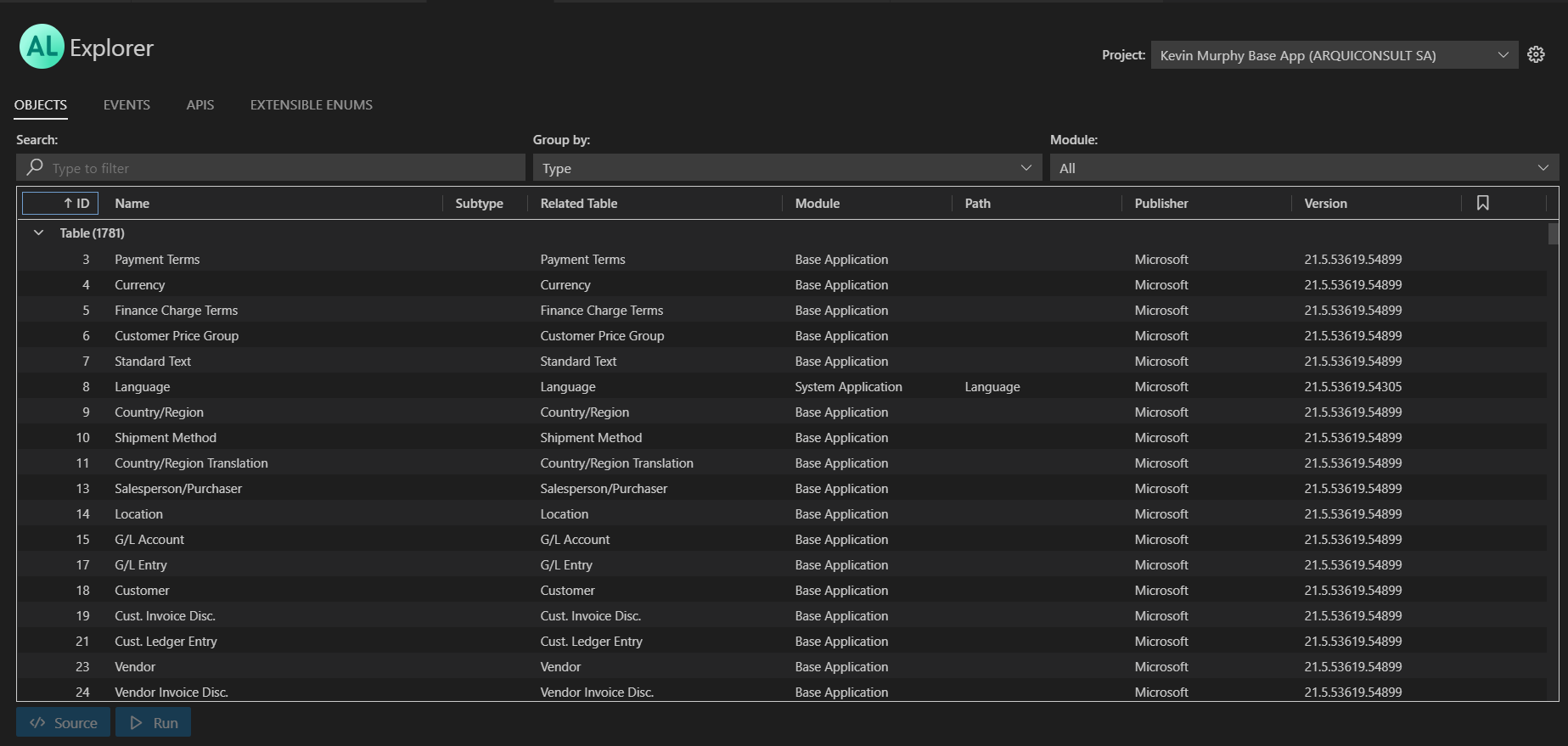Select the Customer table row
The image size is (1568, 746).
(x=142, y=590)
